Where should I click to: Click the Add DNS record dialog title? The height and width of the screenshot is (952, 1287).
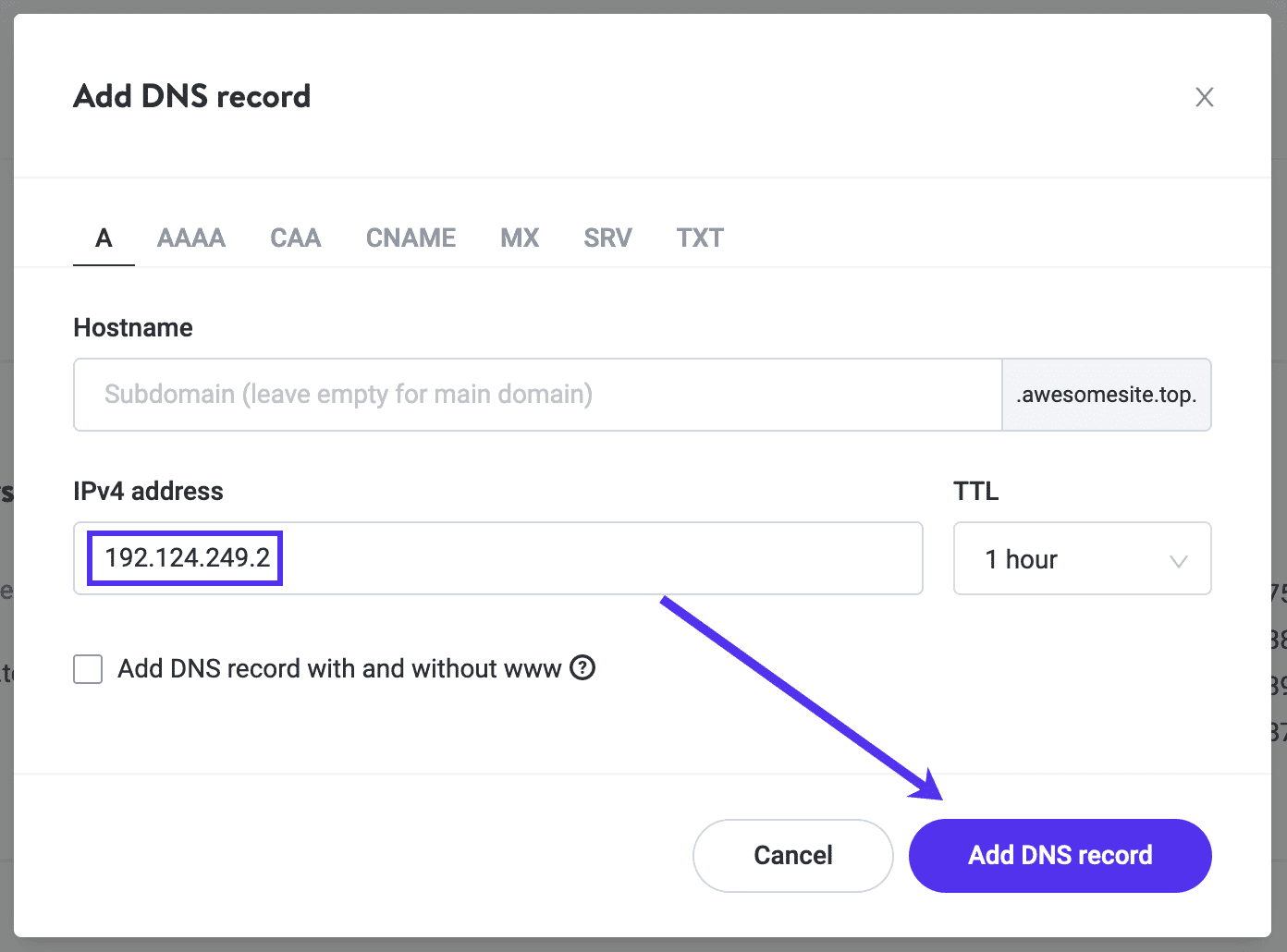(x=191, y=96)
